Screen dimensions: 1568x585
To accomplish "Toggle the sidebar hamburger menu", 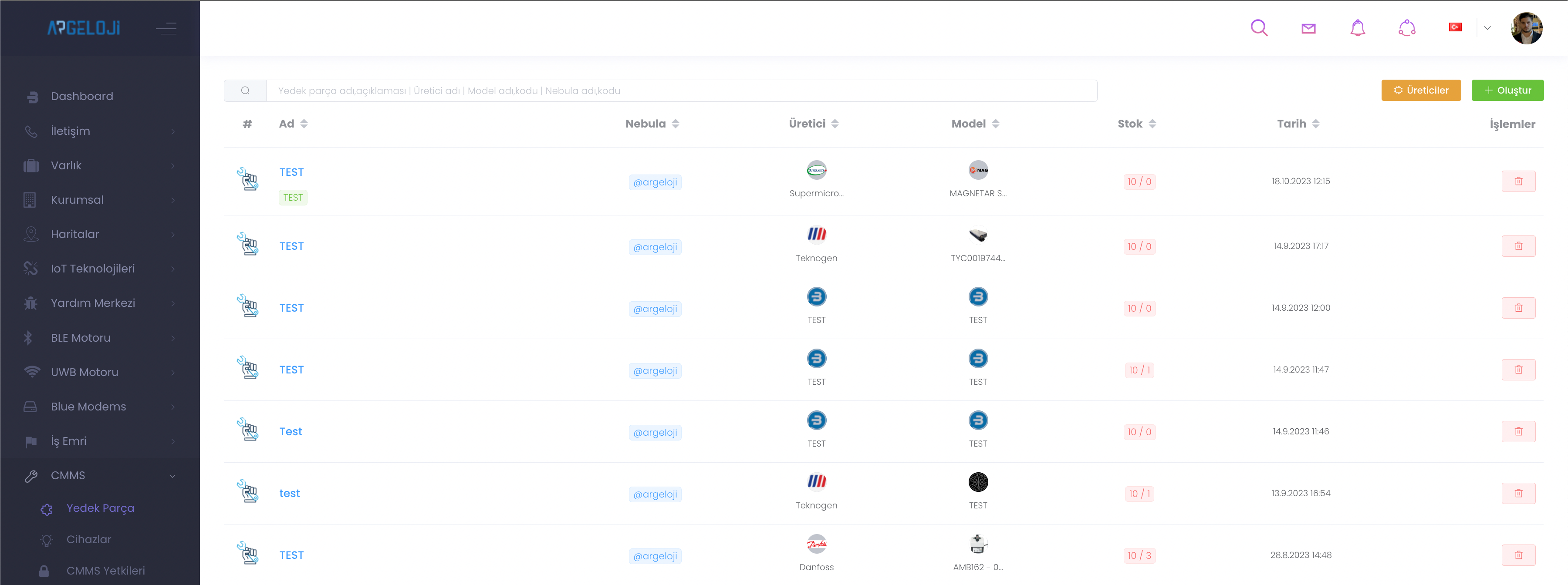I will pyautogui.click(x=166, y=28).
